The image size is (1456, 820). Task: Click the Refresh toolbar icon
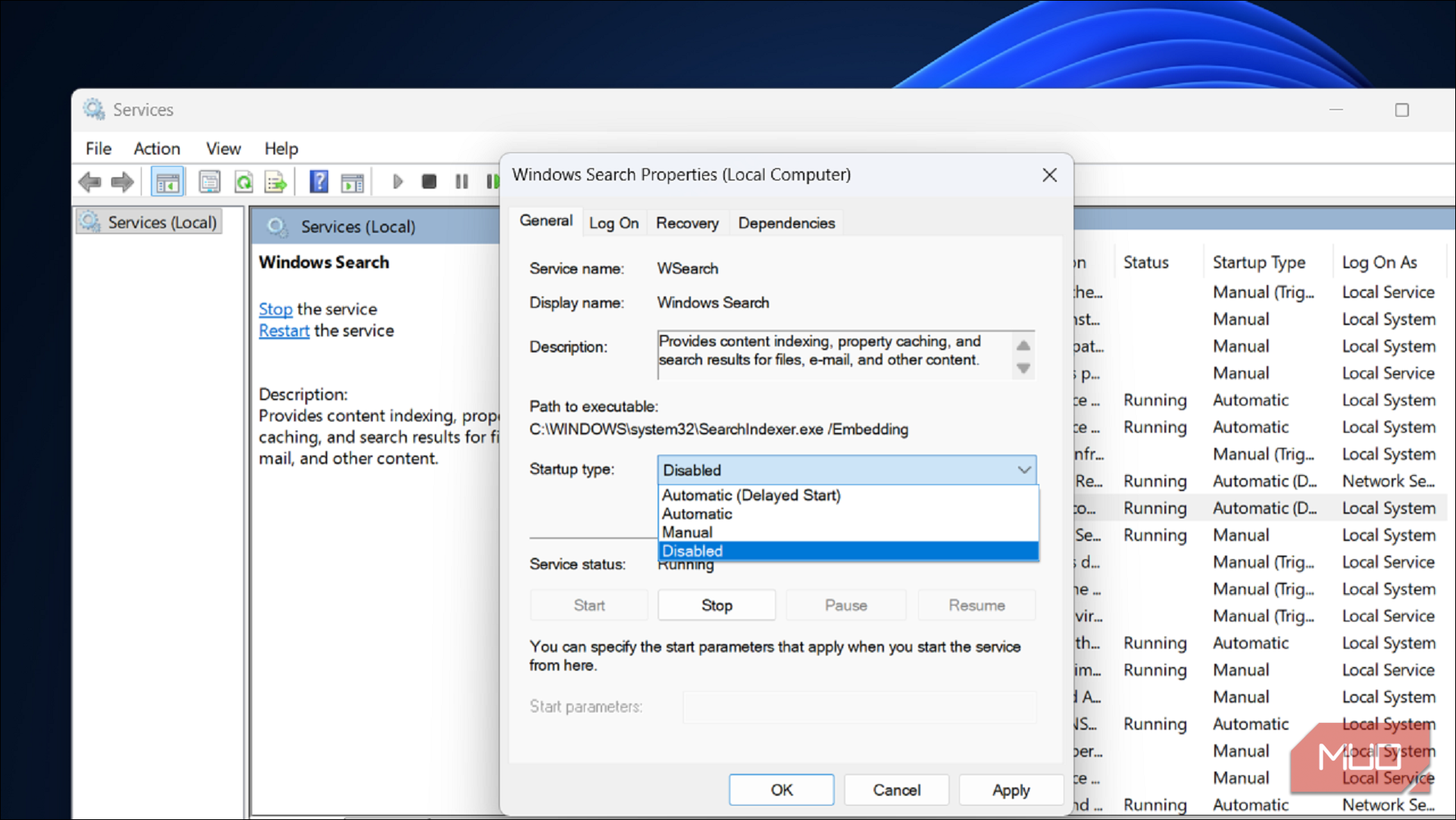(x=244, y=182)
